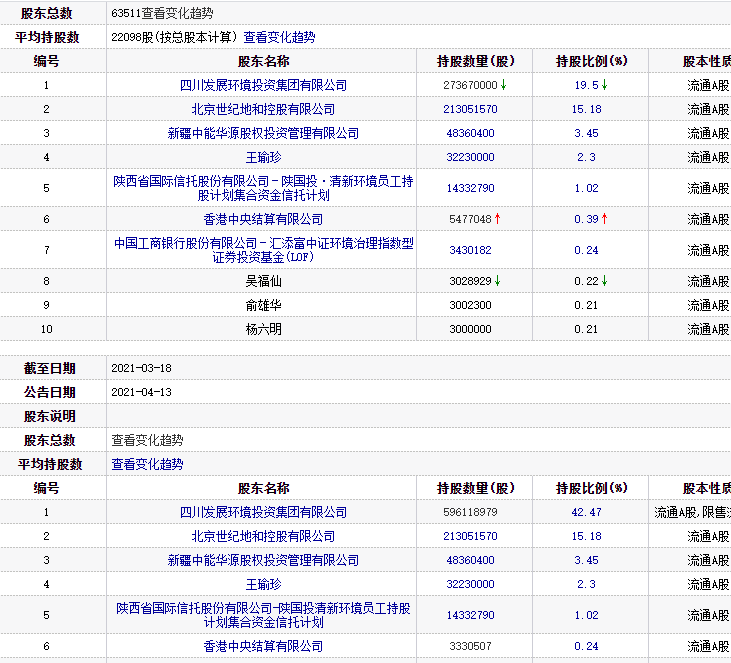Open second table's 陕西省国际信托-陕国投清新环境 trust link
731x663 pixels.
pyautogui.click(x=263, y=615)
